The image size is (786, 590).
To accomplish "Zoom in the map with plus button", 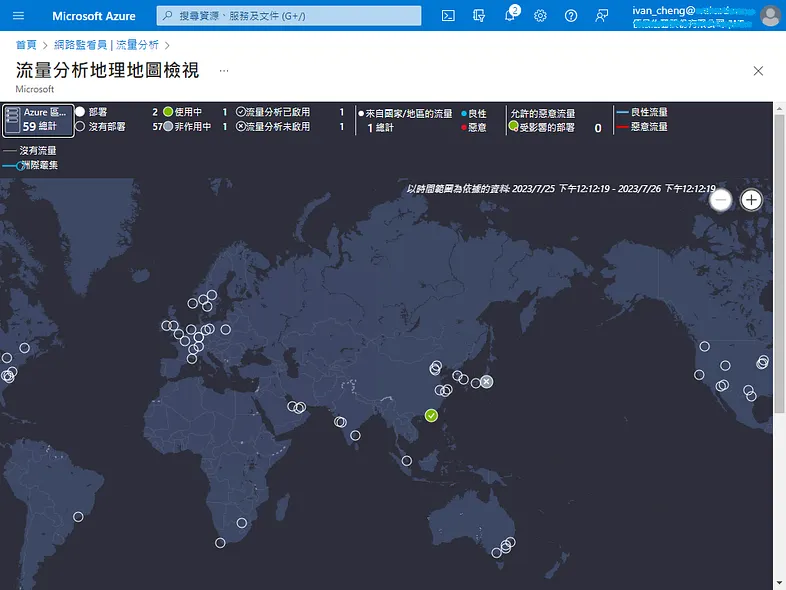I will click(x=751, y=200).
